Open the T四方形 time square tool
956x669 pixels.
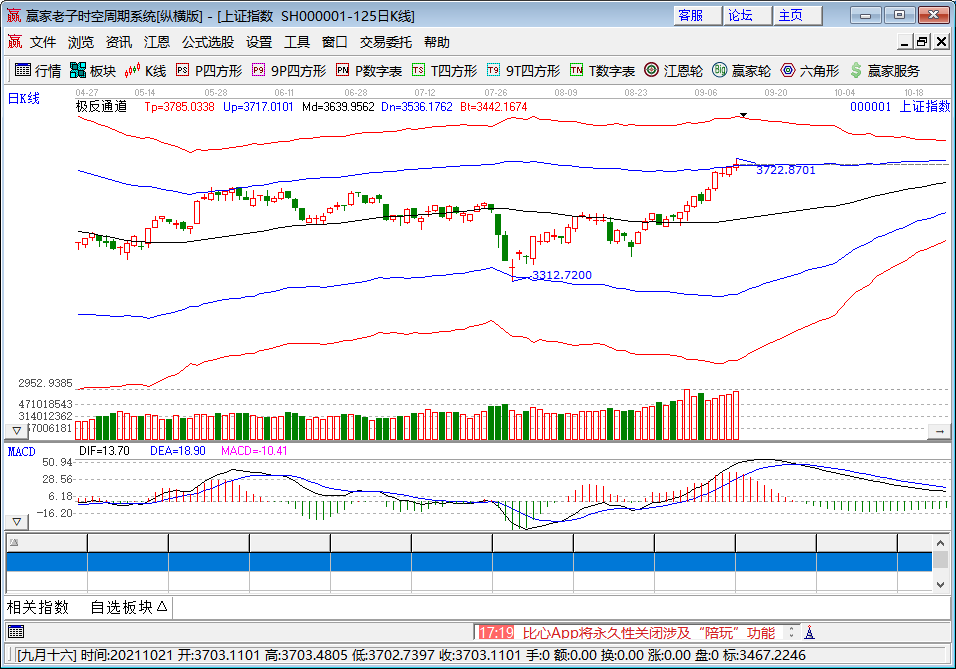point(444,71)
